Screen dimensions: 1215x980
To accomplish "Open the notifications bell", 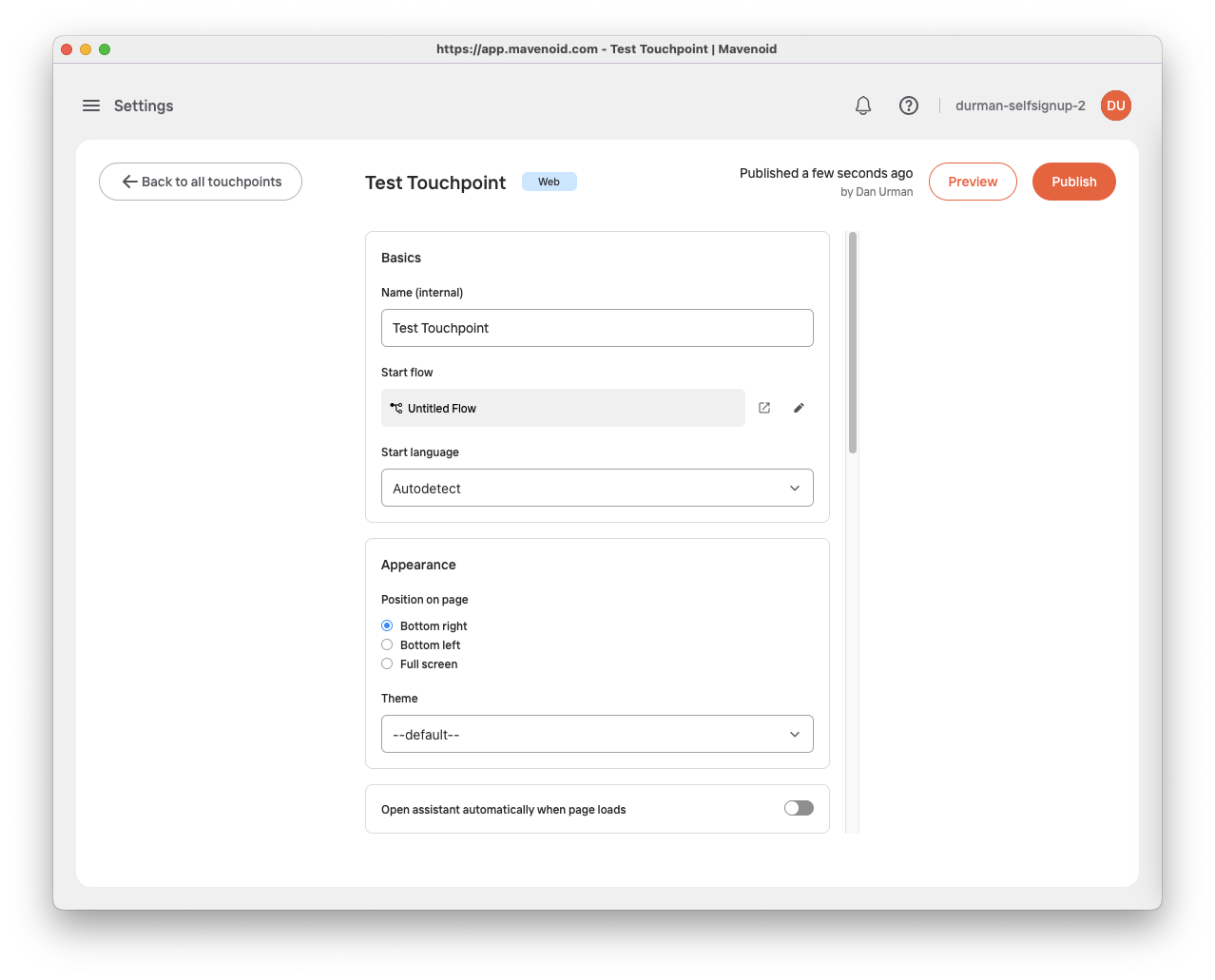I will (x=863, y=106).
